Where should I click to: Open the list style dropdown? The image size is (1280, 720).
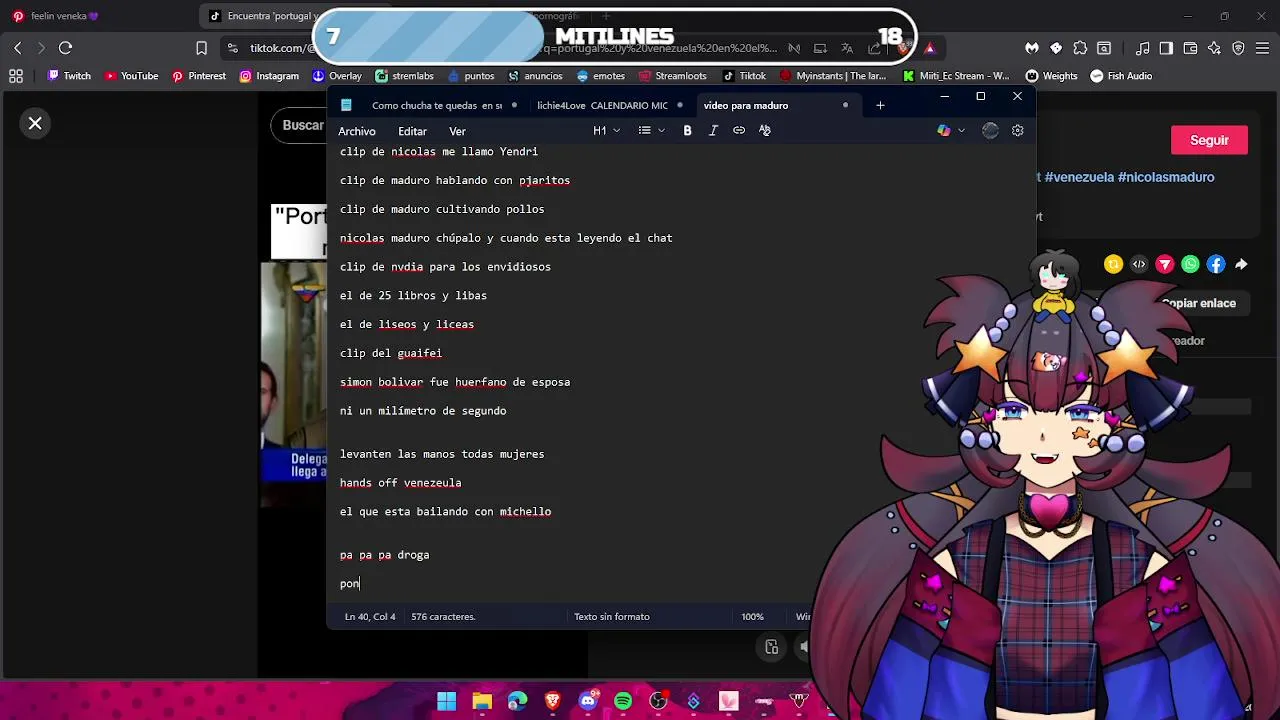651,131
